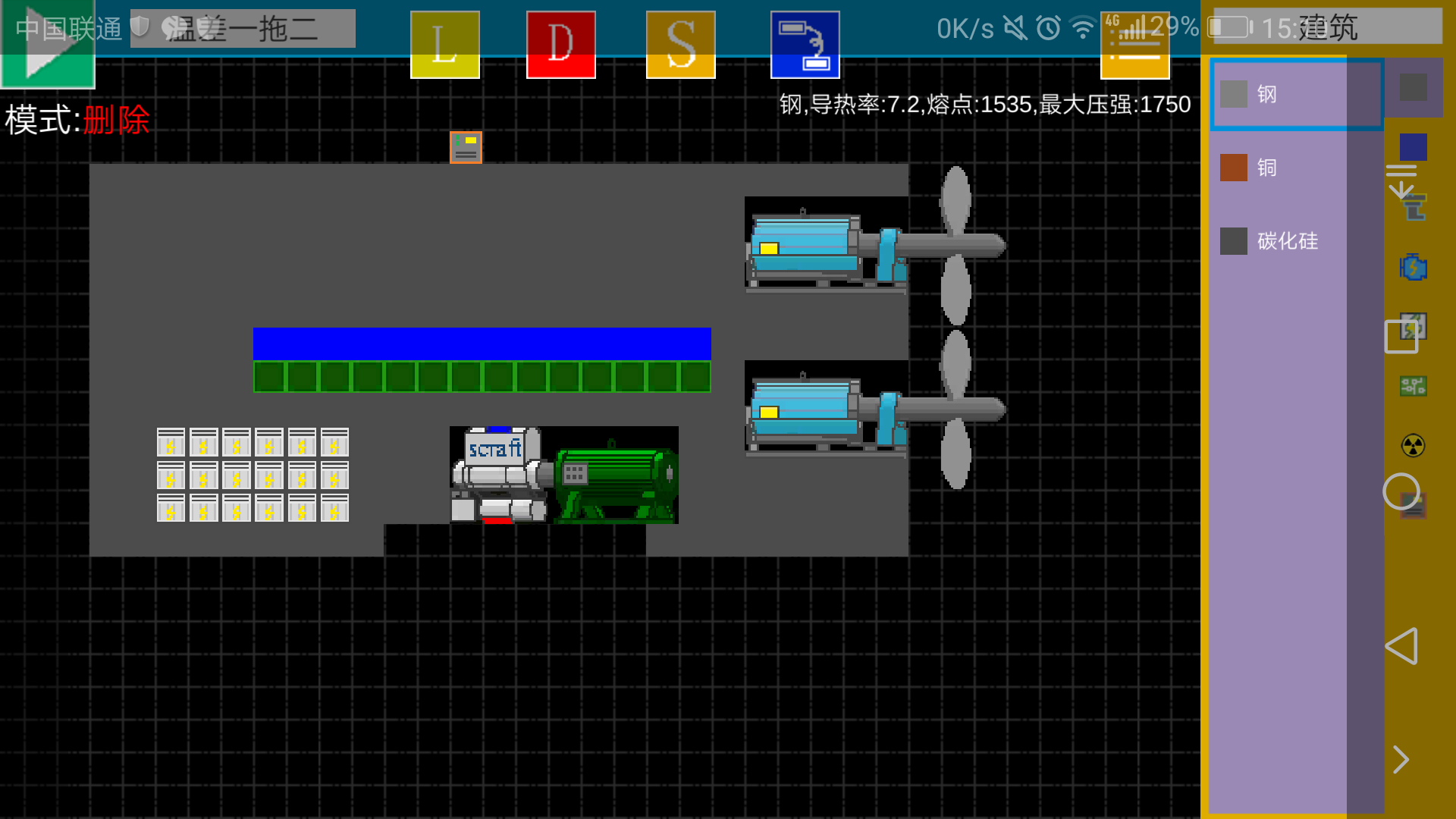Open the blue engine category icon
The width and height of the screenshot is (1456, 819).
coord(1414,267)
